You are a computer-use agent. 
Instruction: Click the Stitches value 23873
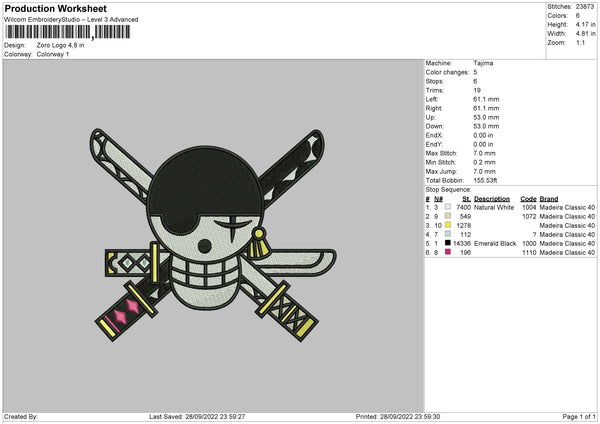click(x=585, y=7)
